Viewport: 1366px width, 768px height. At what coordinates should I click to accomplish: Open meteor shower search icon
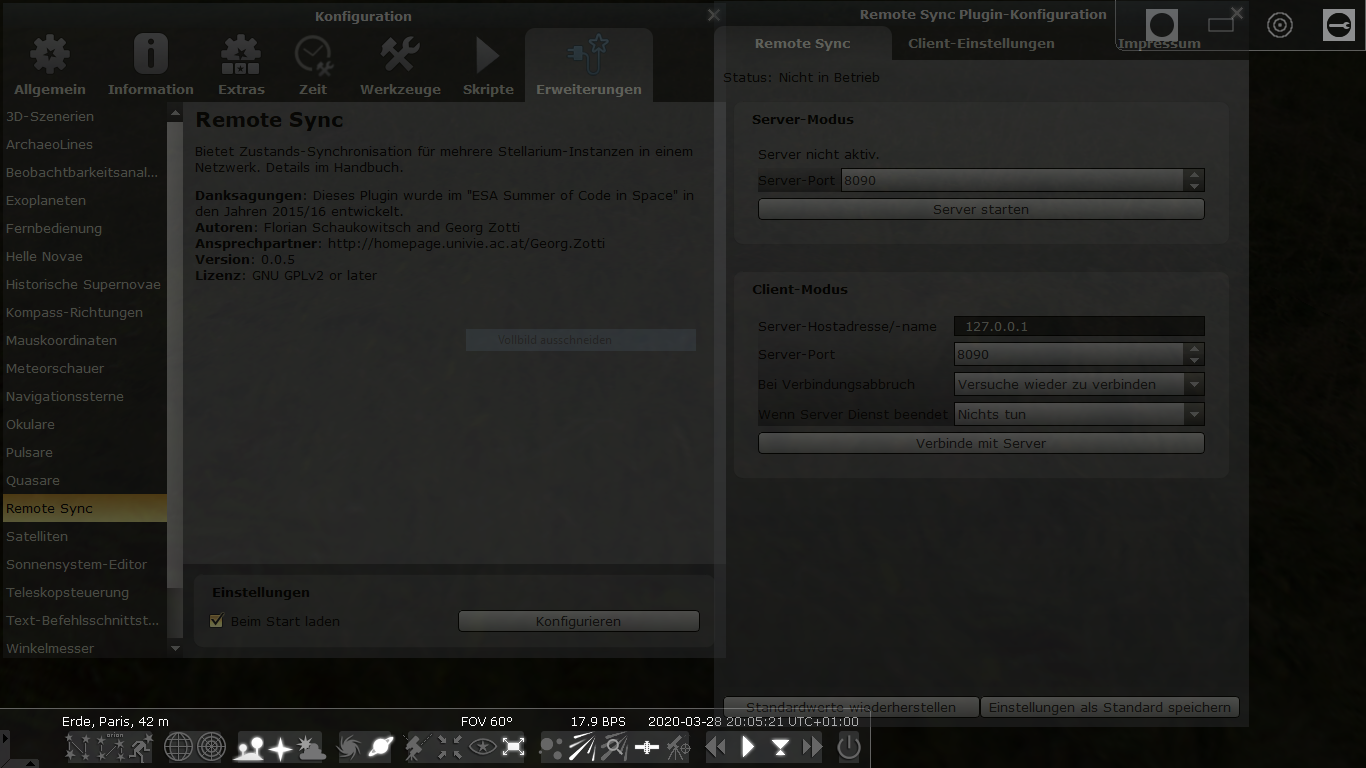click(x=614, y=747)
